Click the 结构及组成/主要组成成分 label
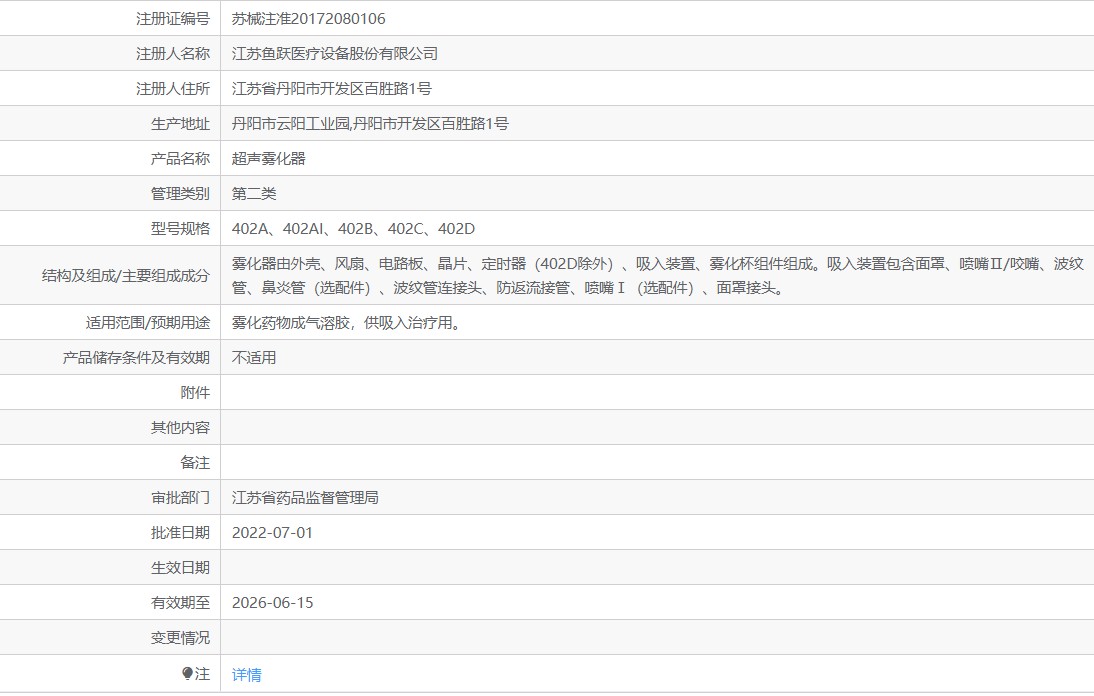The image size is (1094, 696). point(126,275)
